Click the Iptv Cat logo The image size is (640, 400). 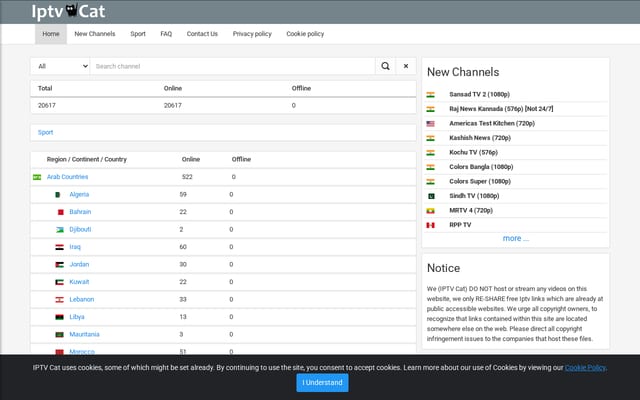[x=68, y=11]
